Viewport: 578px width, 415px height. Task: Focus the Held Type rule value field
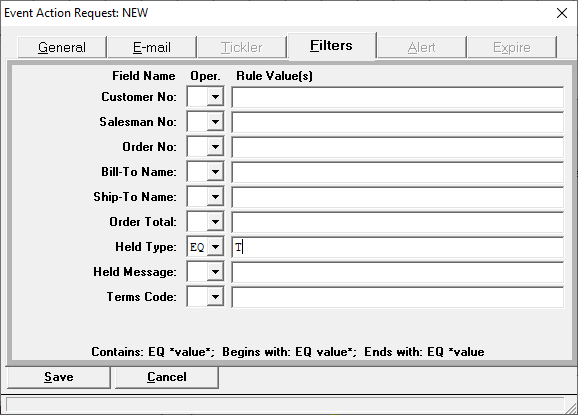(398, 247)
